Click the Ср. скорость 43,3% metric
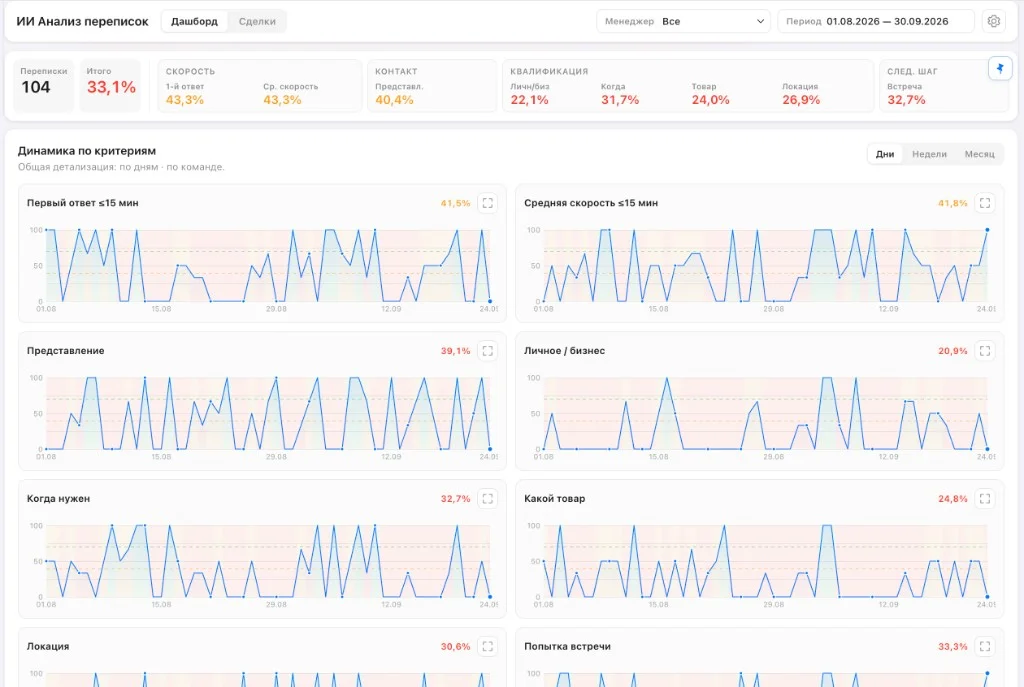This screenshot has height=687, width=1024. click(291, 93)
